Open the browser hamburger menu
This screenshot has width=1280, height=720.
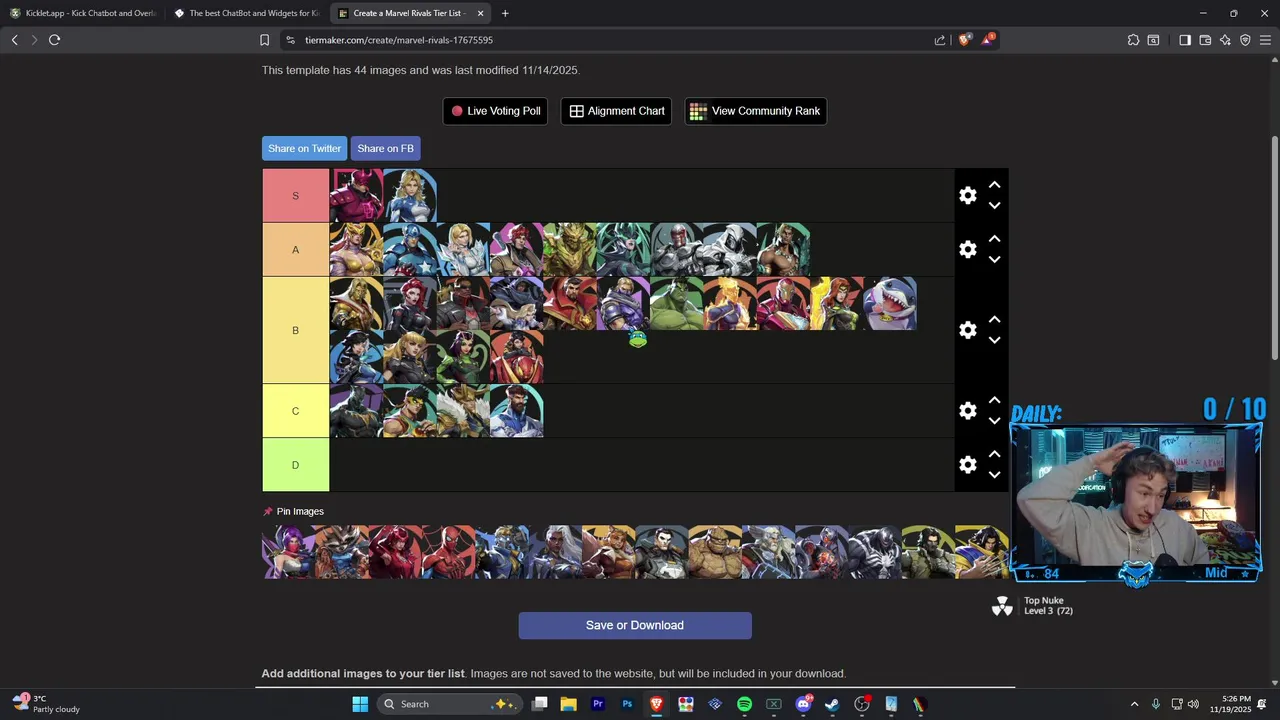[1265, 40]
